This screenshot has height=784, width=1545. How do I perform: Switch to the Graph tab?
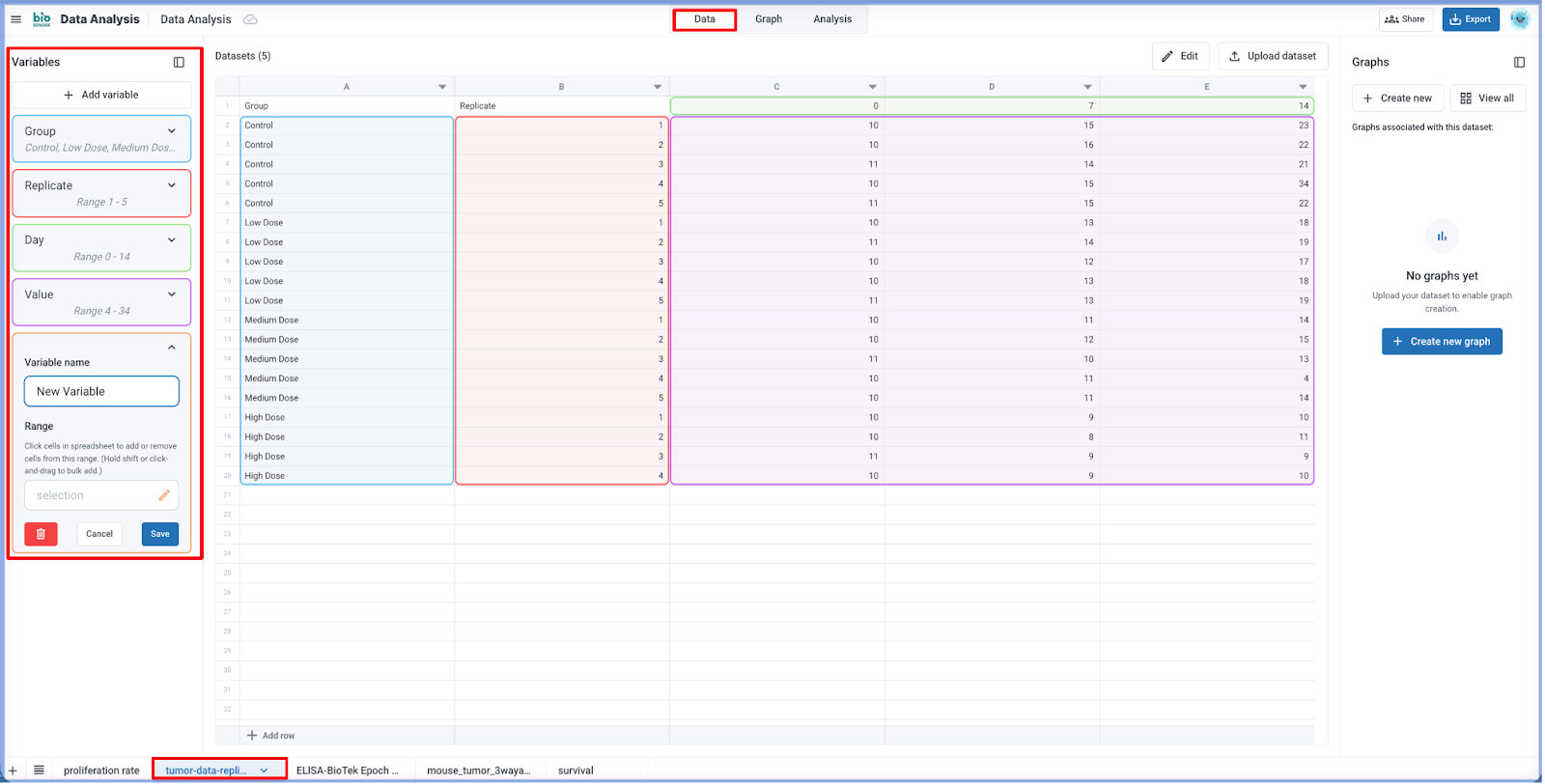click(x=769, y=19)
